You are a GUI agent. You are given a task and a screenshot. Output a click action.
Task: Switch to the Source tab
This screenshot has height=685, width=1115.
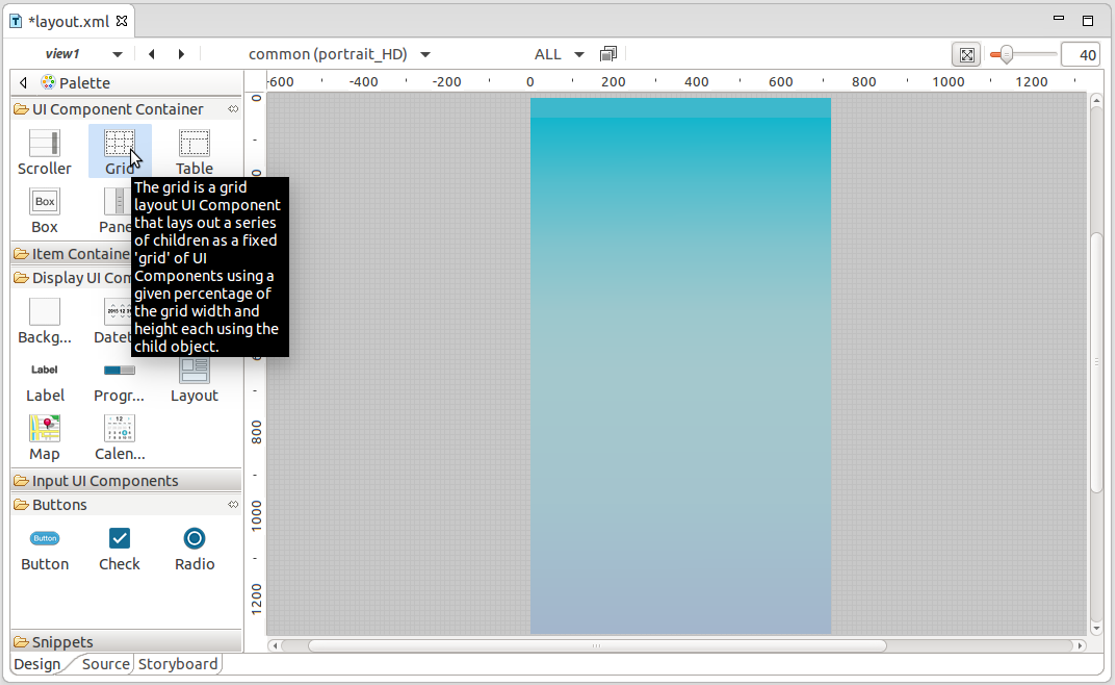coord(105,664)
